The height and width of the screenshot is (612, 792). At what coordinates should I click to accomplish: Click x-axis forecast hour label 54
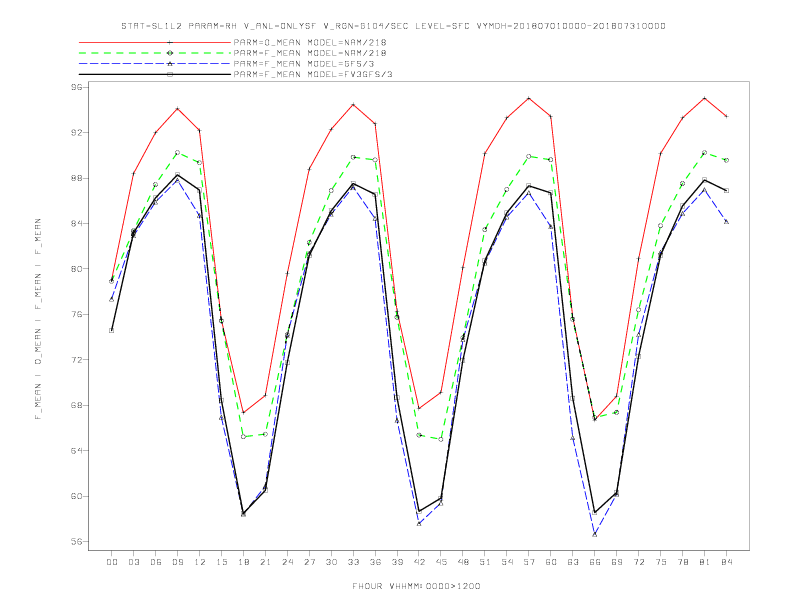click(x=507, y=562)
